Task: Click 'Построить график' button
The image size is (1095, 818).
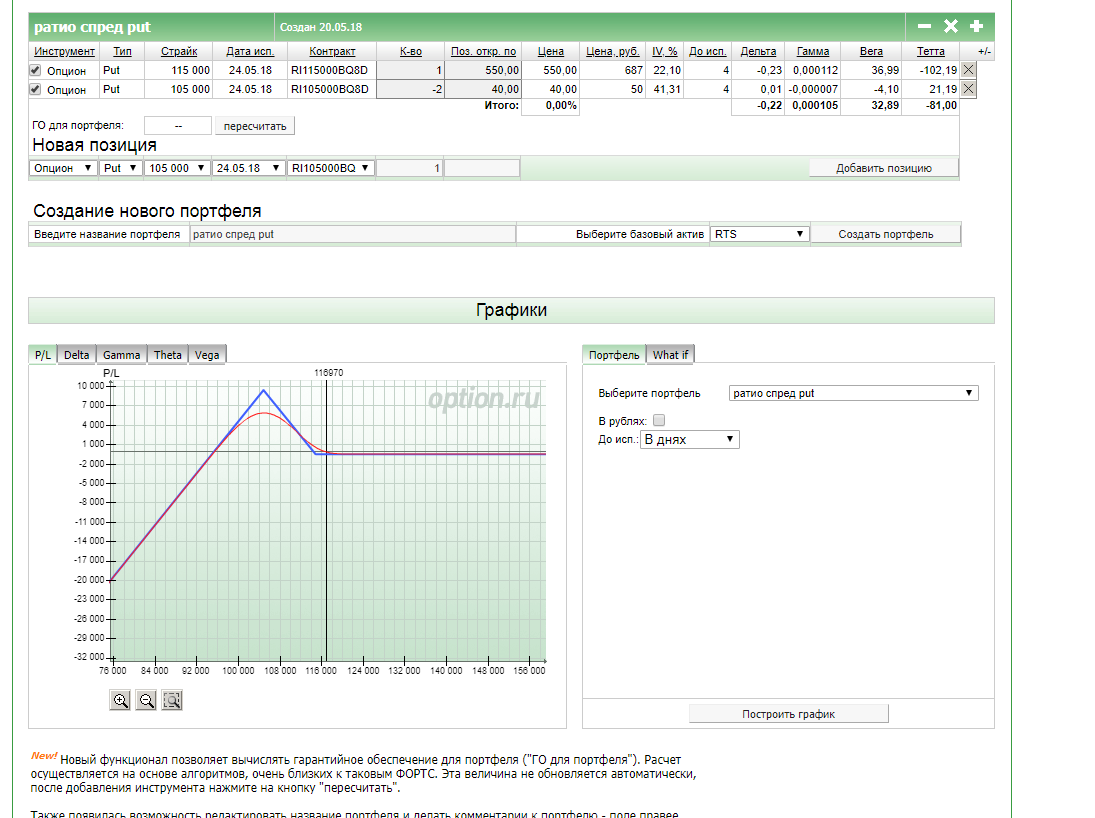Action: coord(788,714)
